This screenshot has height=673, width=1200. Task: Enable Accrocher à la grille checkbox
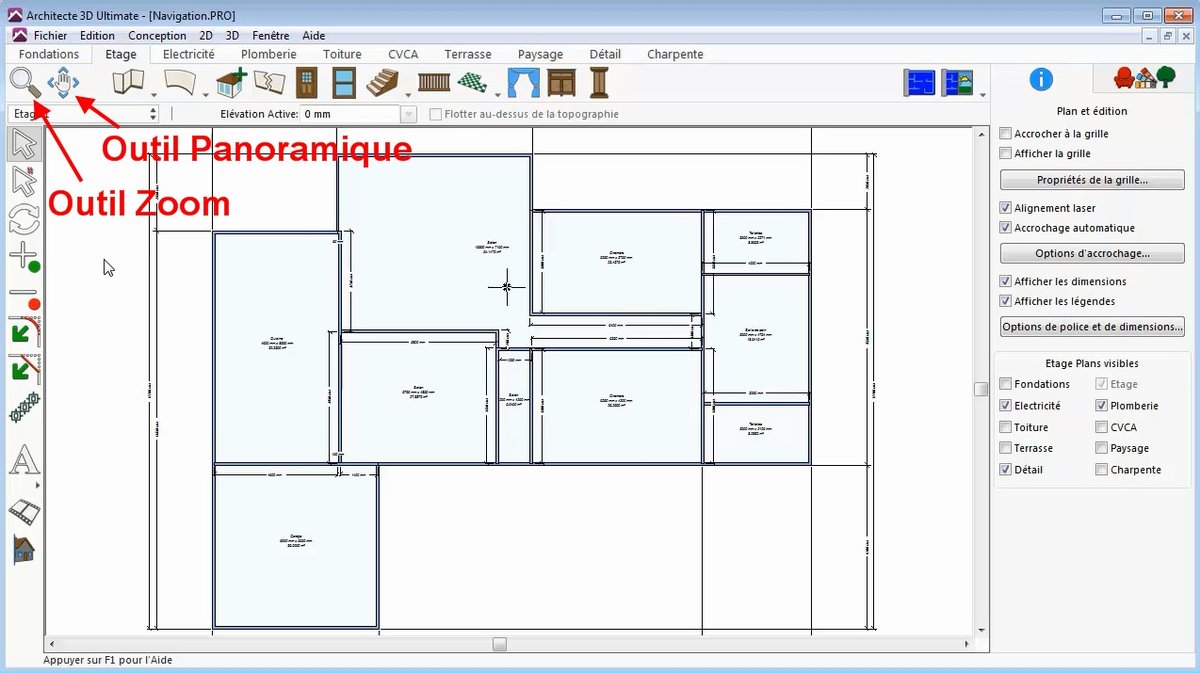[1006, 133]
